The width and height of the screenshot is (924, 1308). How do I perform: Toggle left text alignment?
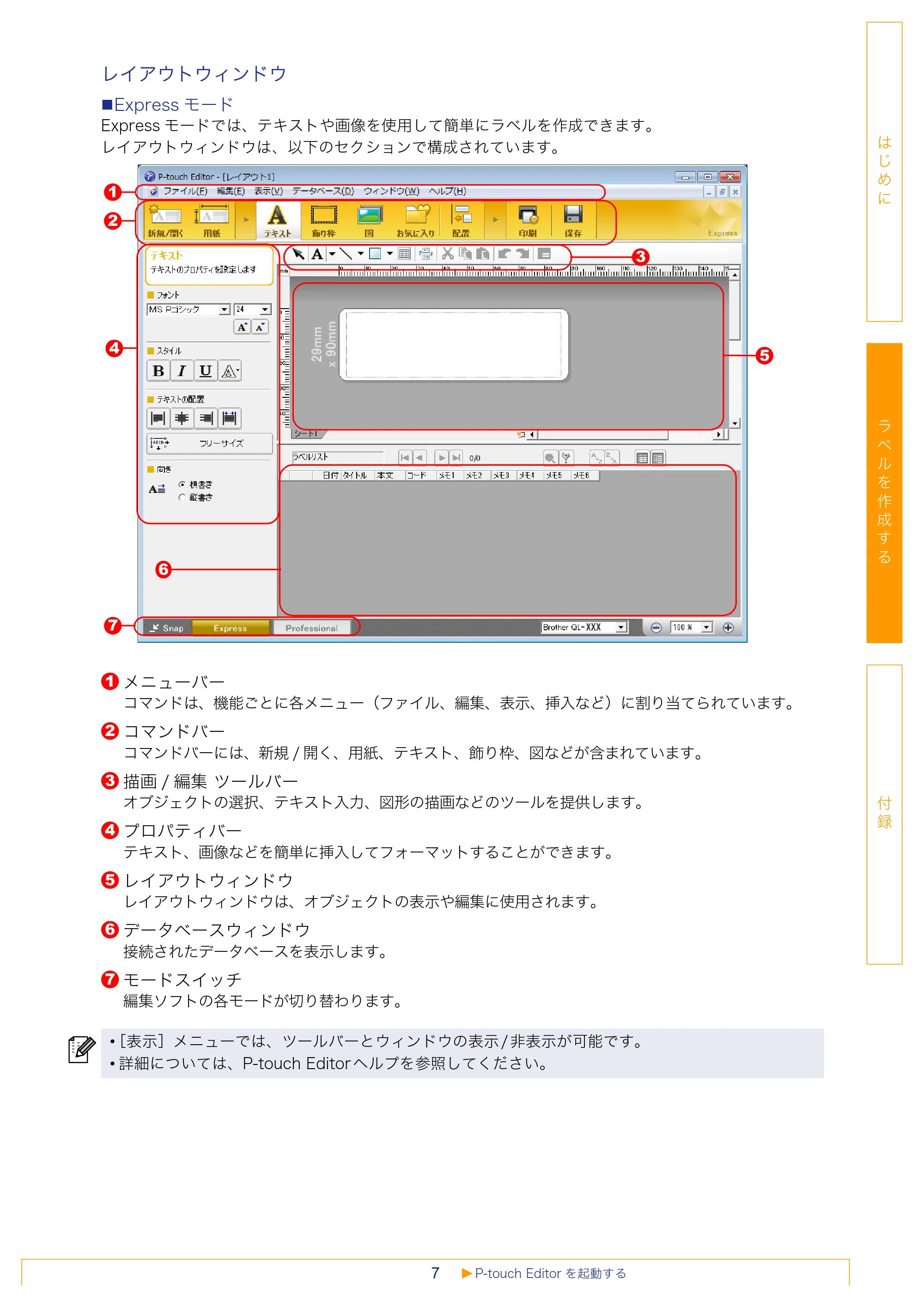click(x=158, y=419)
